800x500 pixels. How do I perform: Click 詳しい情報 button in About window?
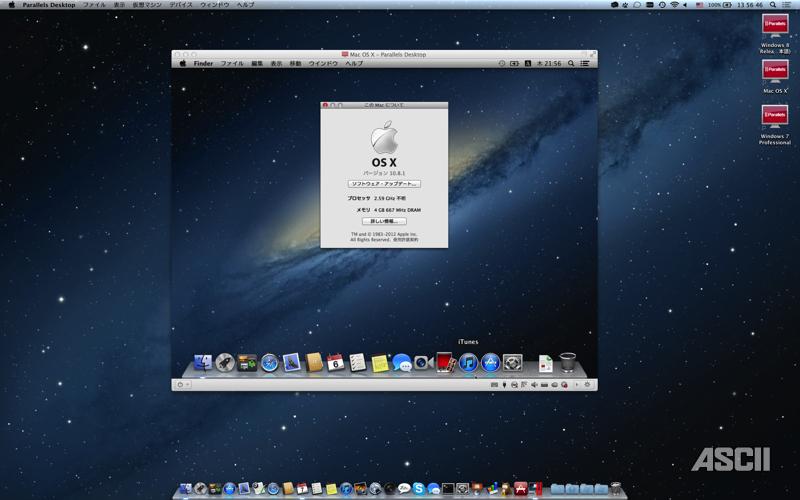click(x=384, y=221)
